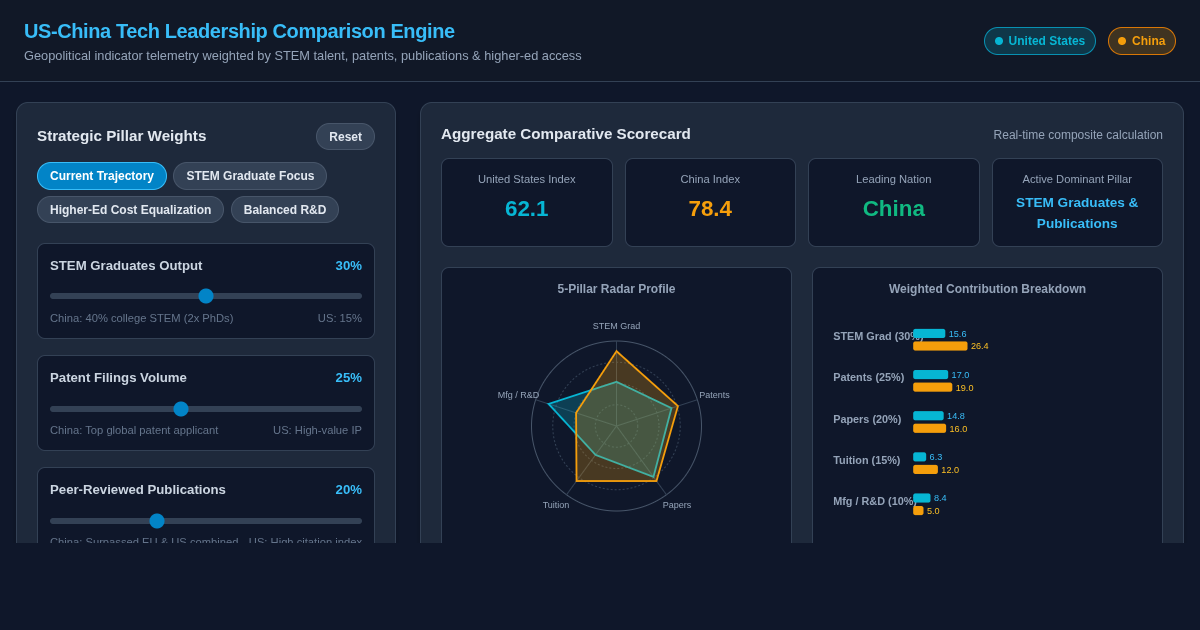Click the 5-Pillar Radar Profile title
1200x630 pixels.
point(616,289)
